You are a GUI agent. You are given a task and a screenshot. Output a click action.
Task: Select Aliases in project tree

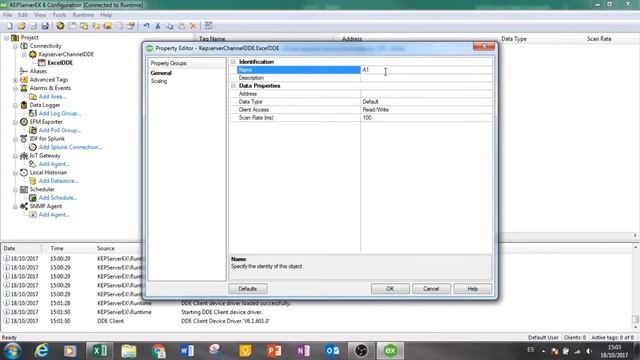(38, 71)
